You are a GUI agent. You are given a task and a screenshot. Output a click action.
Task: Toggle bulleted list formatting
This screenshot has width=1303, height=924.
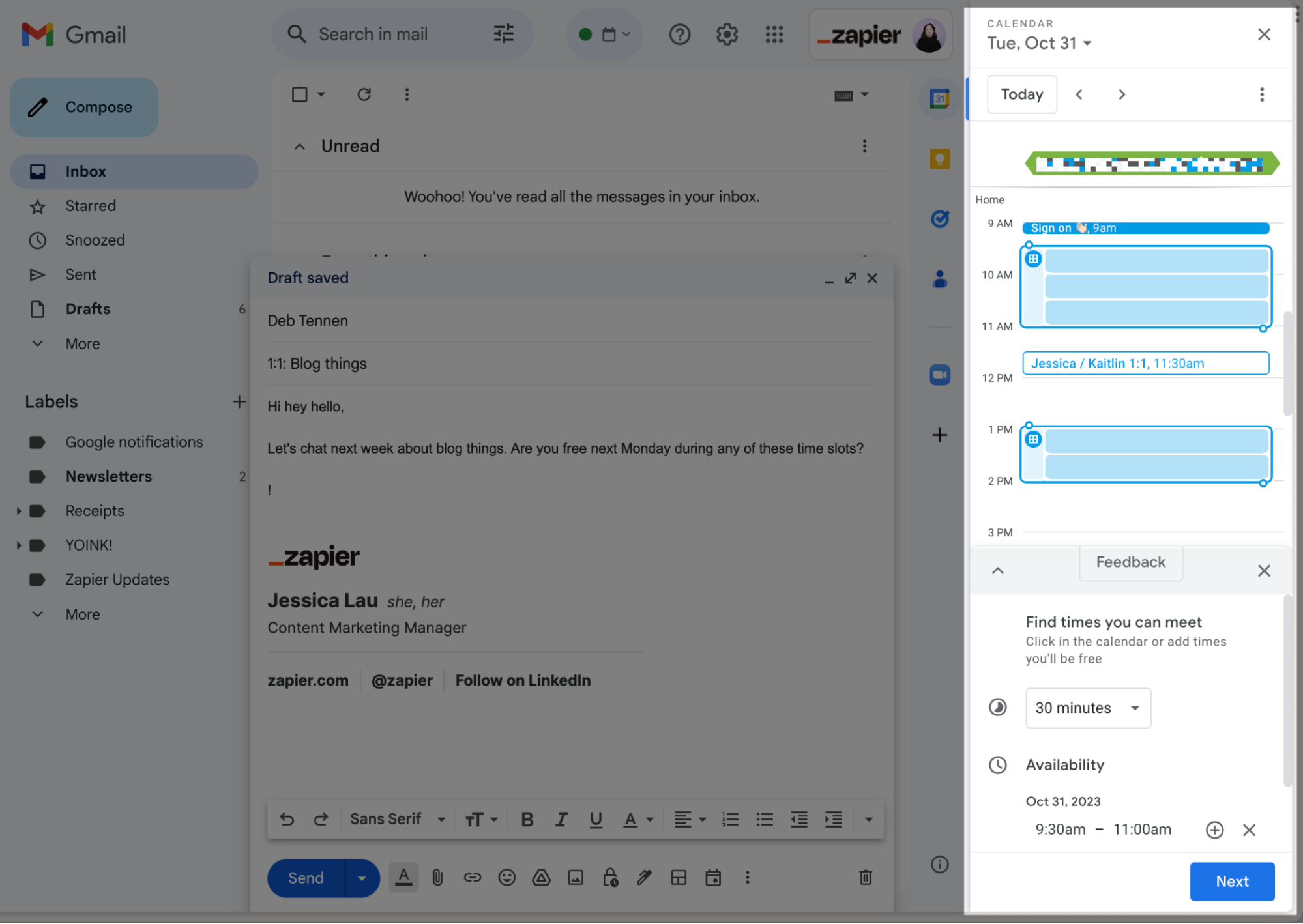[764, 820]
